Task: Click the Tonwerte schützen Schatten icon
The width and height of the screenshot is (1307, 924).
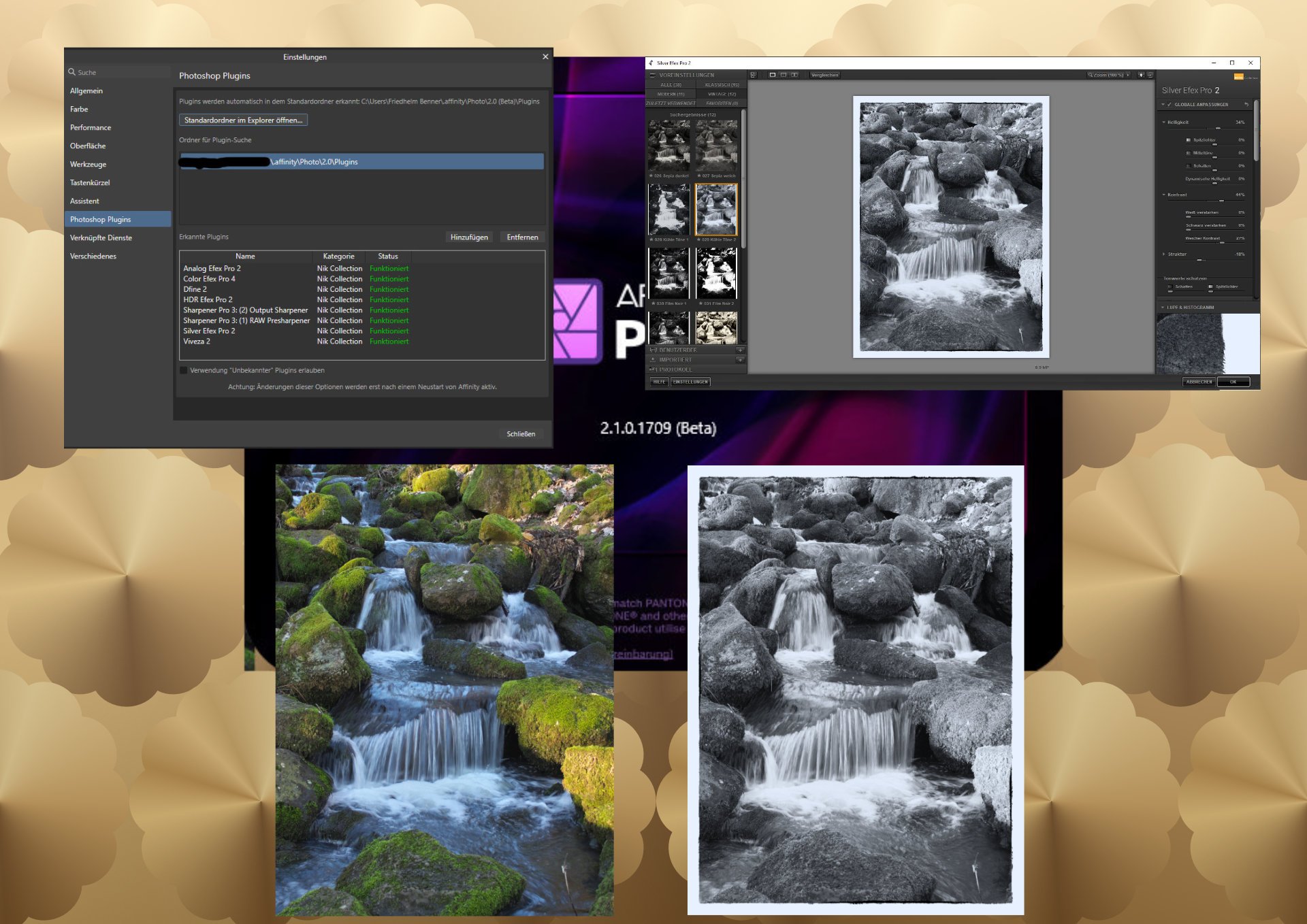Action: [x=1170, y=286]
